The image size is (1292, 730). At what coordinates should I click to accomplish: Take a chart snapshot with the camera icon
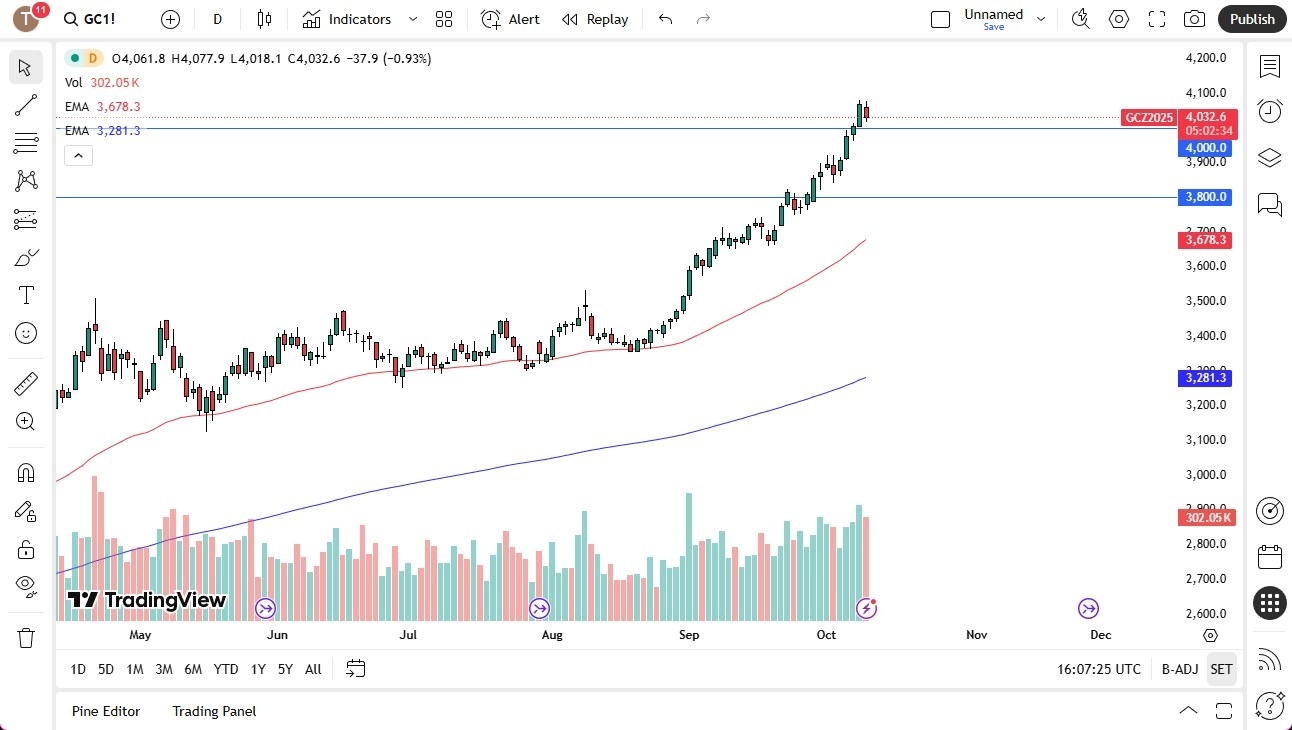coord(1194,19)
